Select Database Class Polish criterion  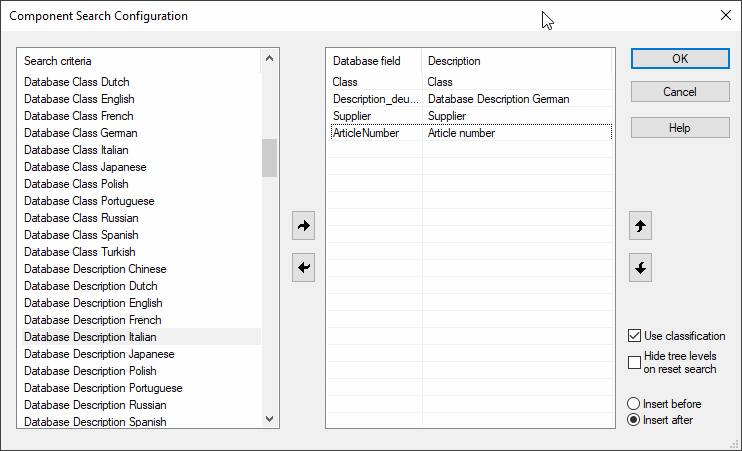[x=141, y=184]
